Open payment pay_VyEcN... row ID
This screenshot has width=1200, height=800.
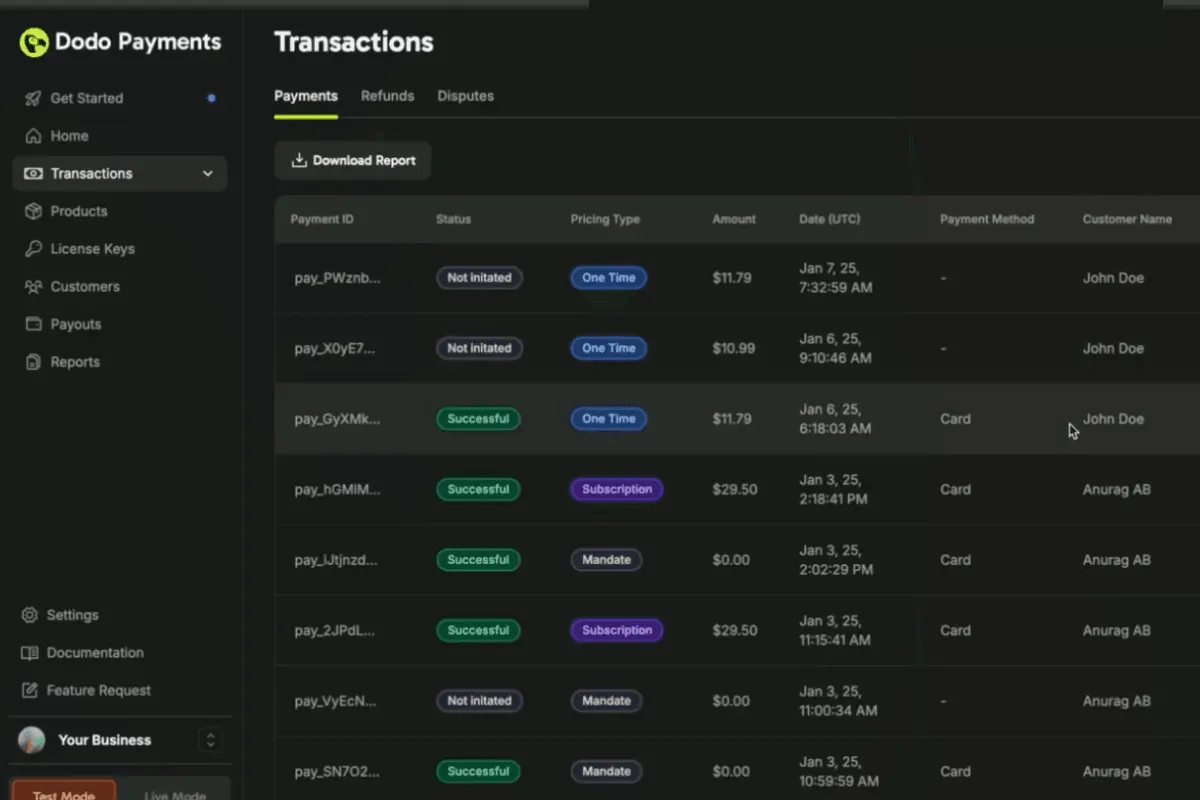[x=336, y=701]
